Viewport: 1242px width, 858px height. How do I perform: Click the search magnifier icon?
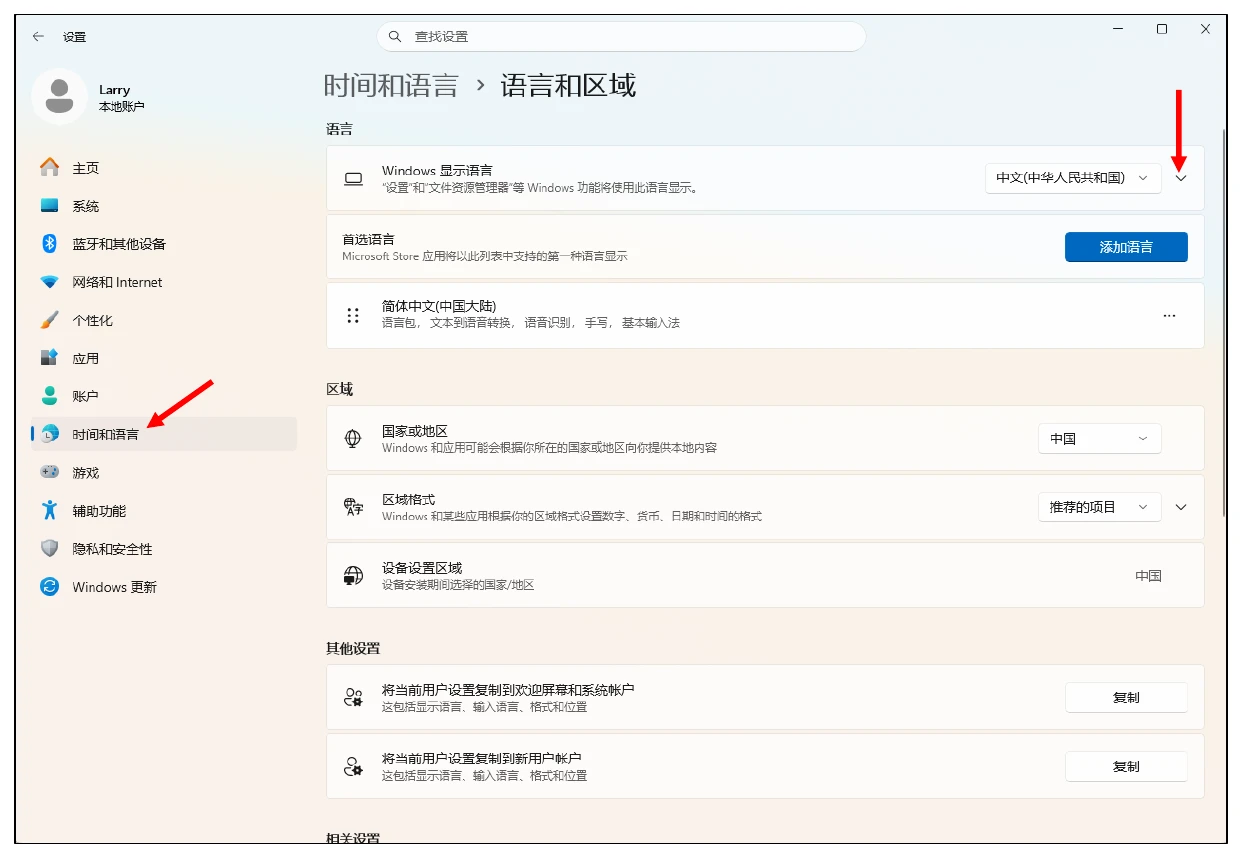tap(395, 36)
